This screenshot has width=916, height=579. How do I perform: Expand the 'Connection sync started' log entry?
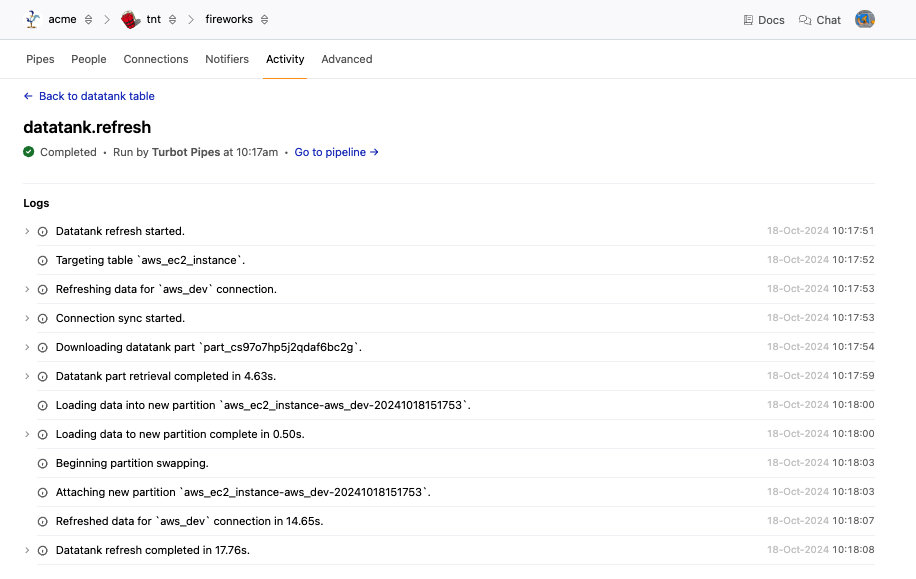(27, 318)
